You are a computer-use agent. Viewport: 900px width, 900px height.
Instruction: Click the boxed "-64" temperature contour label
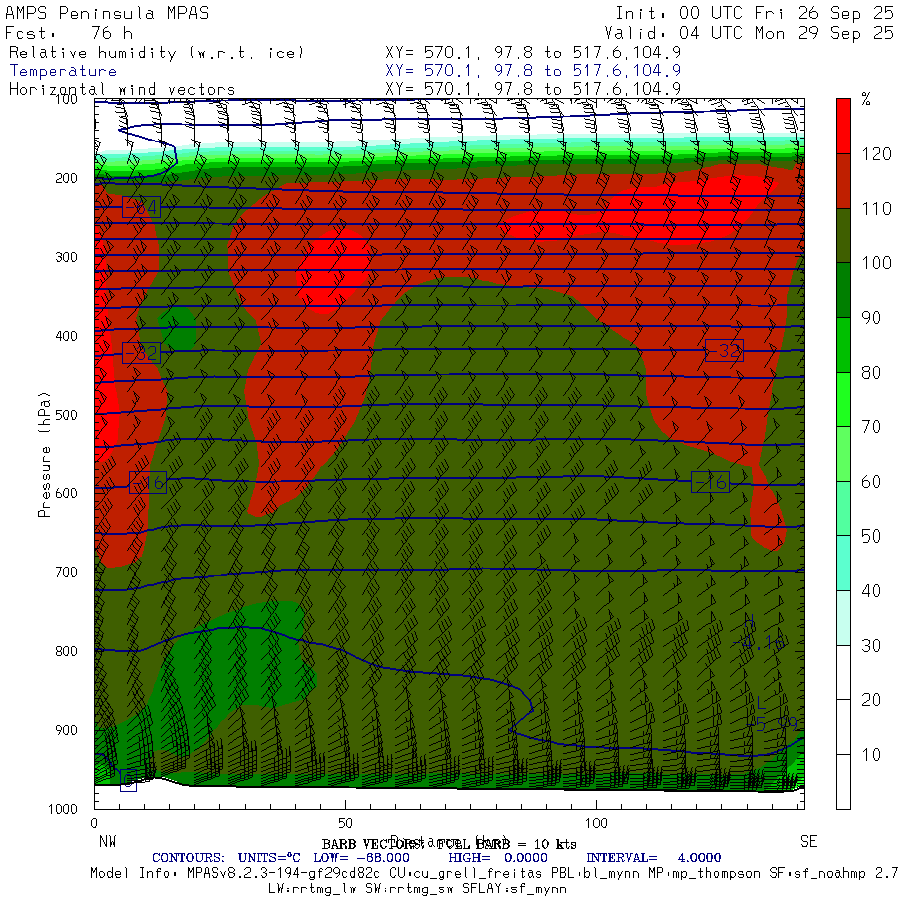[141, 207]
